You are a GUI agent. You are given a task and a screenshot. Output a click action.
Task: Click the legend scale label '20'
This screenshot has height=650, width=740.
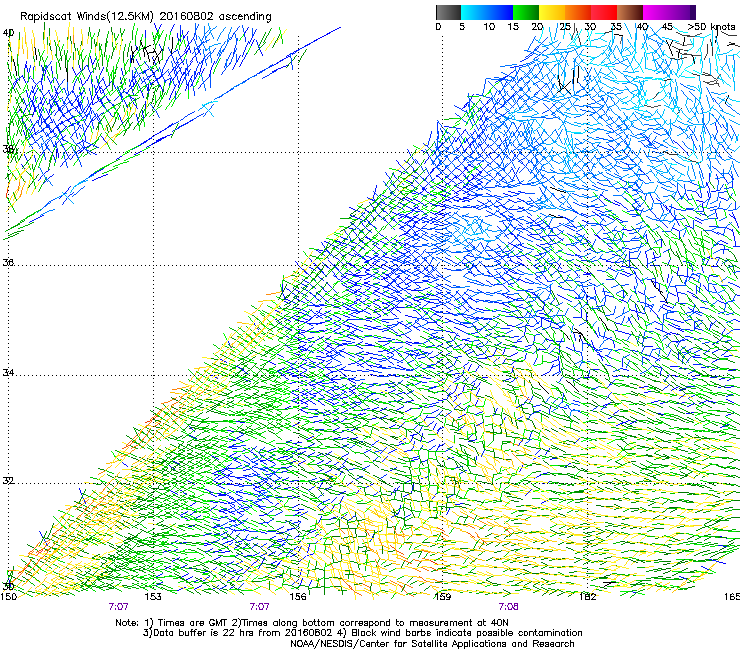[537, 27]
